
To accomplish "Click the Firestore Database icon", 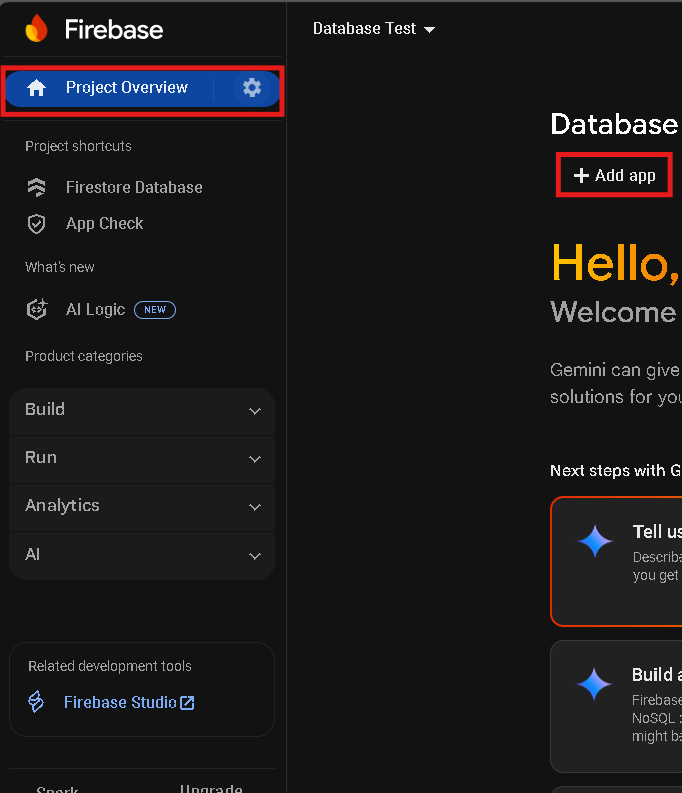I will coord(37,188).
